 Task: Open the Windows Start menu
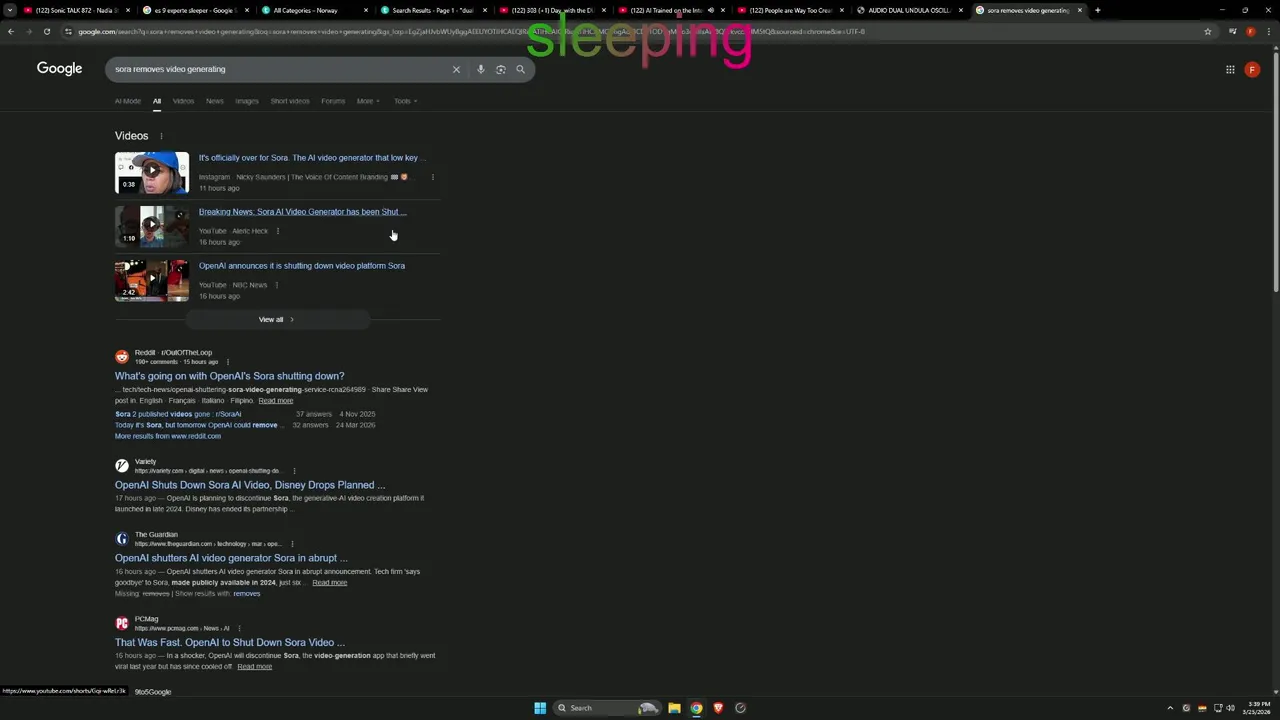(540, 708)
